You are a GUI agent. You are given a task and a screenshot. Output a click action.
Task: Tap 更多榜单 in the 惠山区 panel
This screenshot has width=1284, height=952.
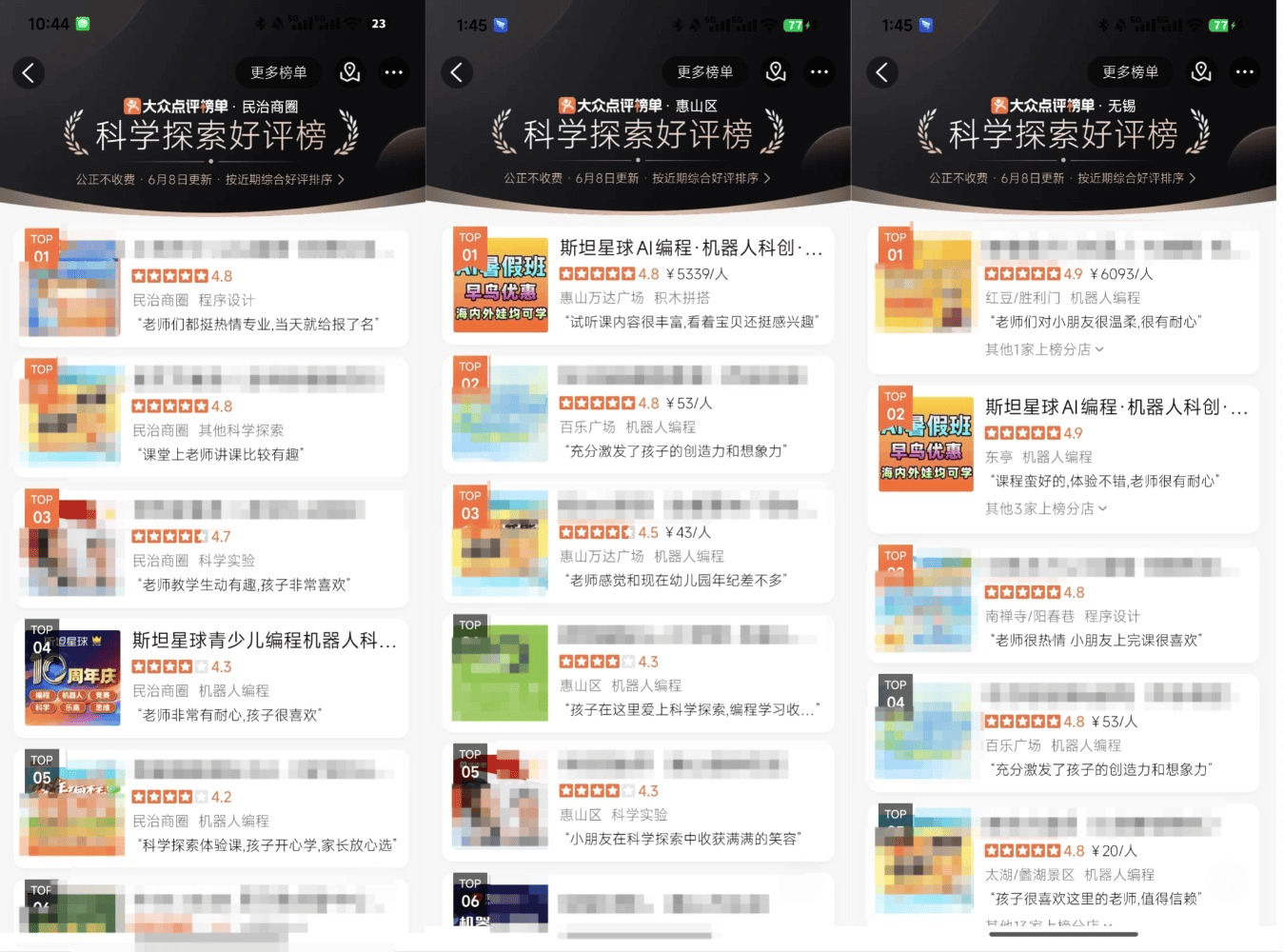[x=705, y=72]
